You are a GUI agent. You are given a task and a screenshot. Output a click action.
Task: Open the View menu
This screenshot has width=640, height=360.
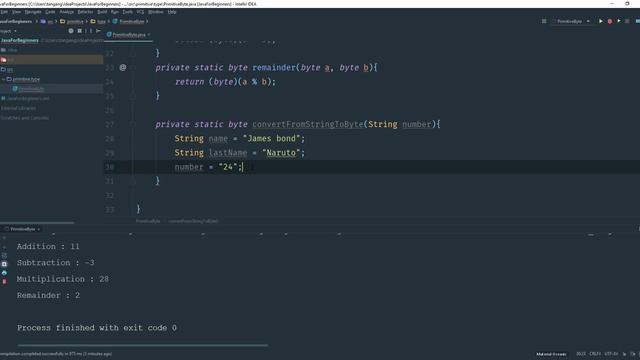coord(16,12)
